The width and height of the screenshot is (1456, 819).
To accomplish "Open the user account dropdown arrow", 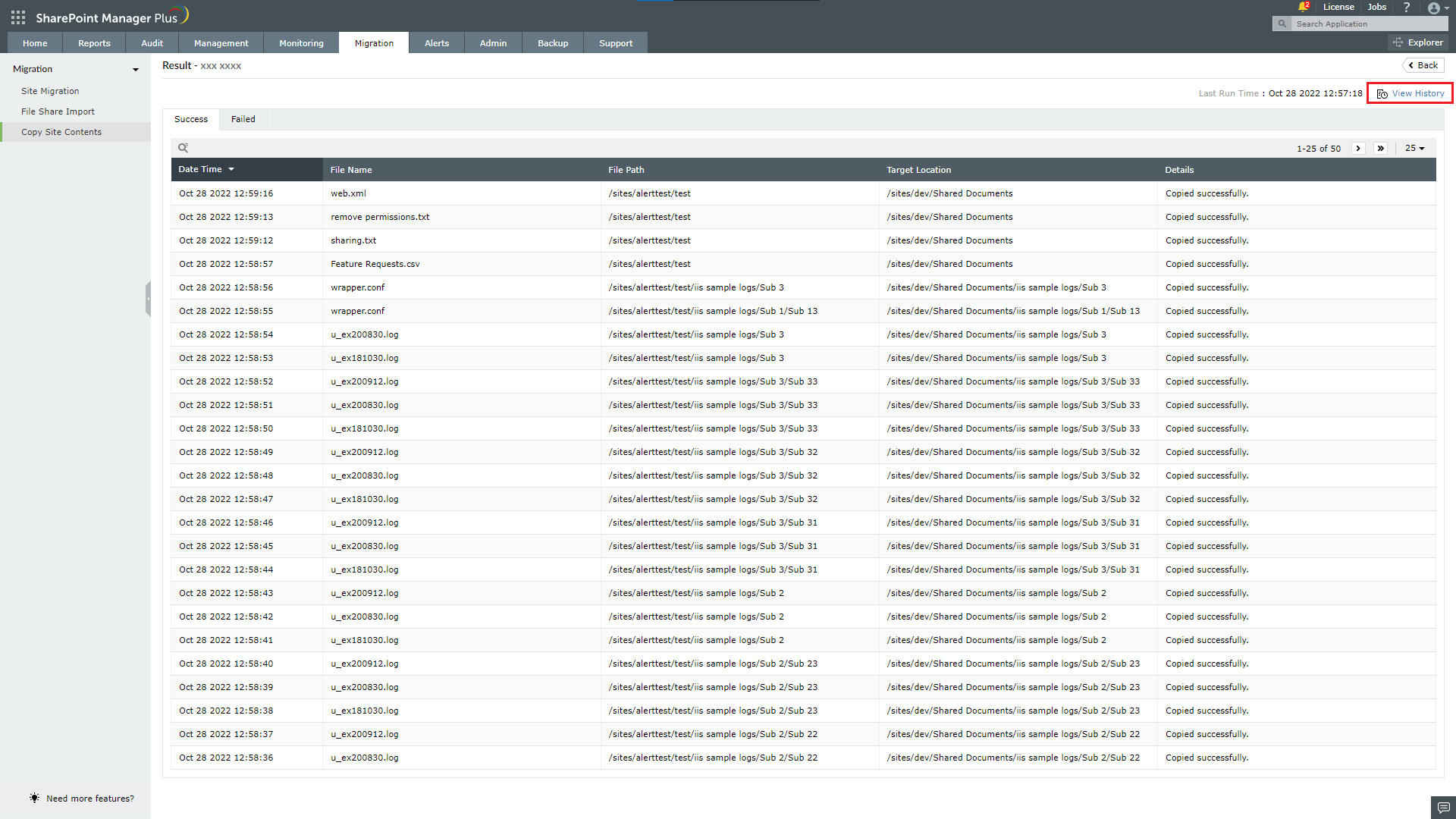I will pyautogui.click(x=1448, y=8).
